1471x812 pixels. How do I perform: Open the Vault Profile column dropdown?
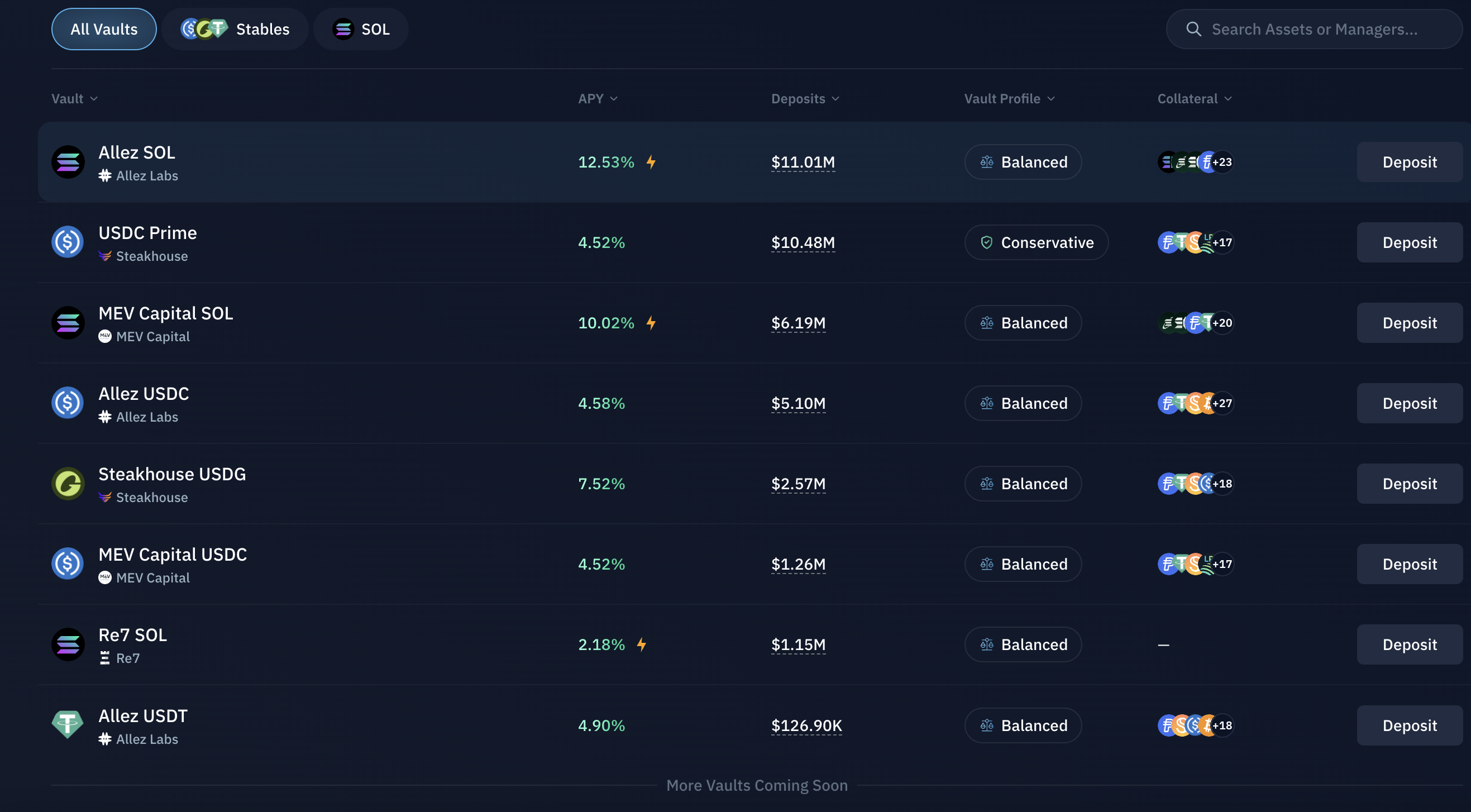1009,99
